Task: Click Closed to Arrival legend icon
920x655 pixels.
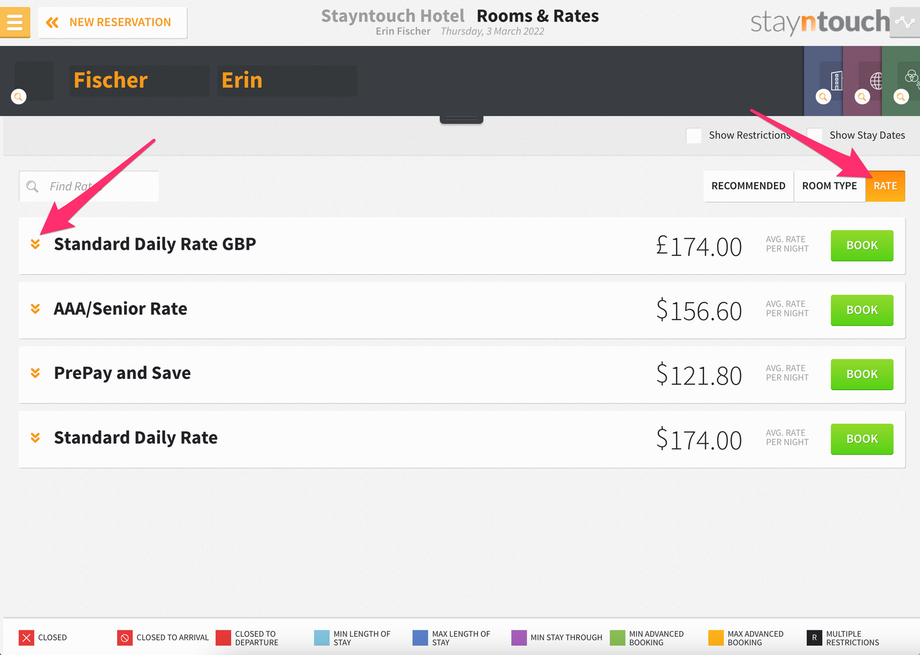Action: tap(124, 637)
